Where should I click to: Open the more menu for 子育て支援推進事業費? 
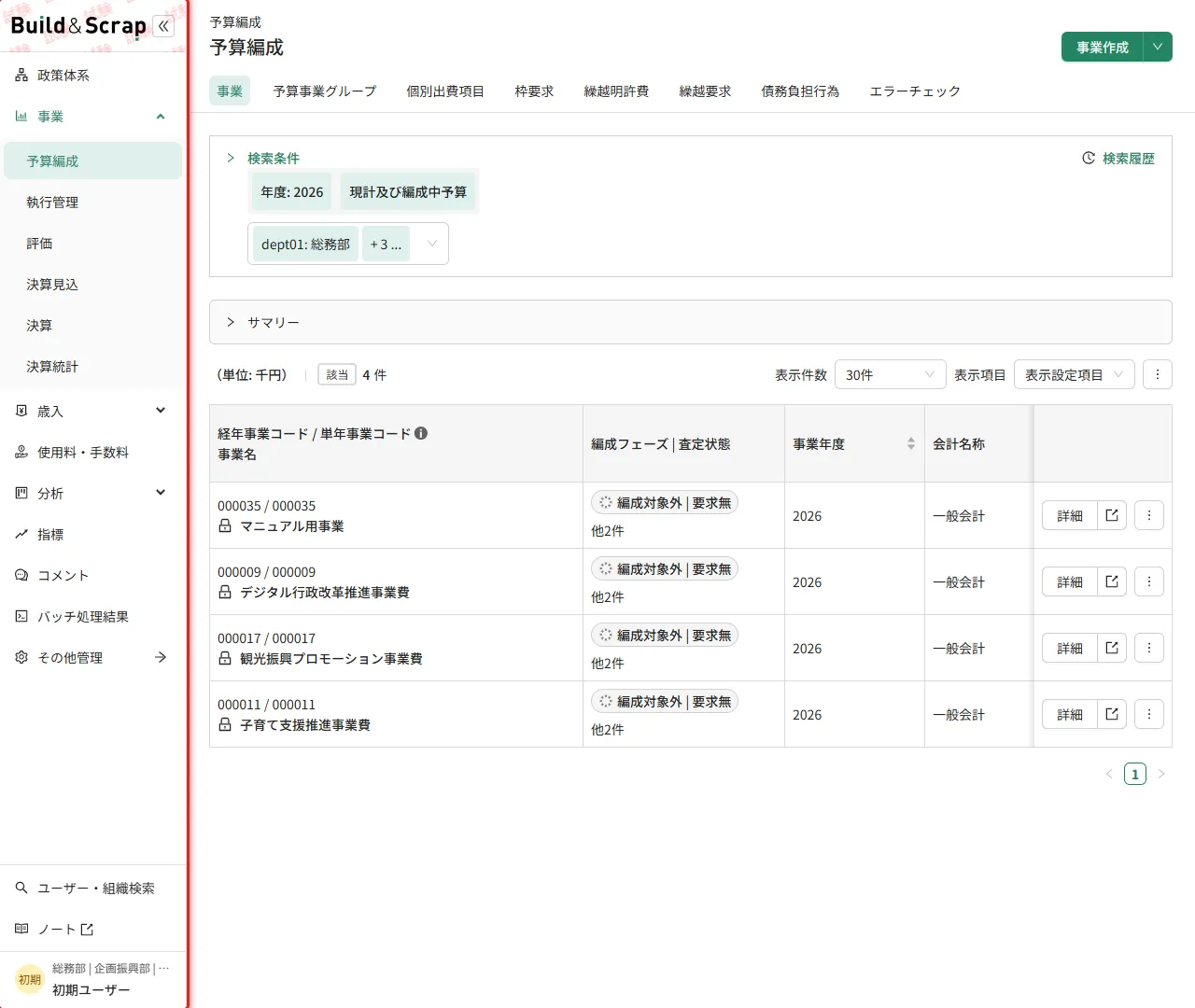pyautogui.click(x=1149, y=714)
